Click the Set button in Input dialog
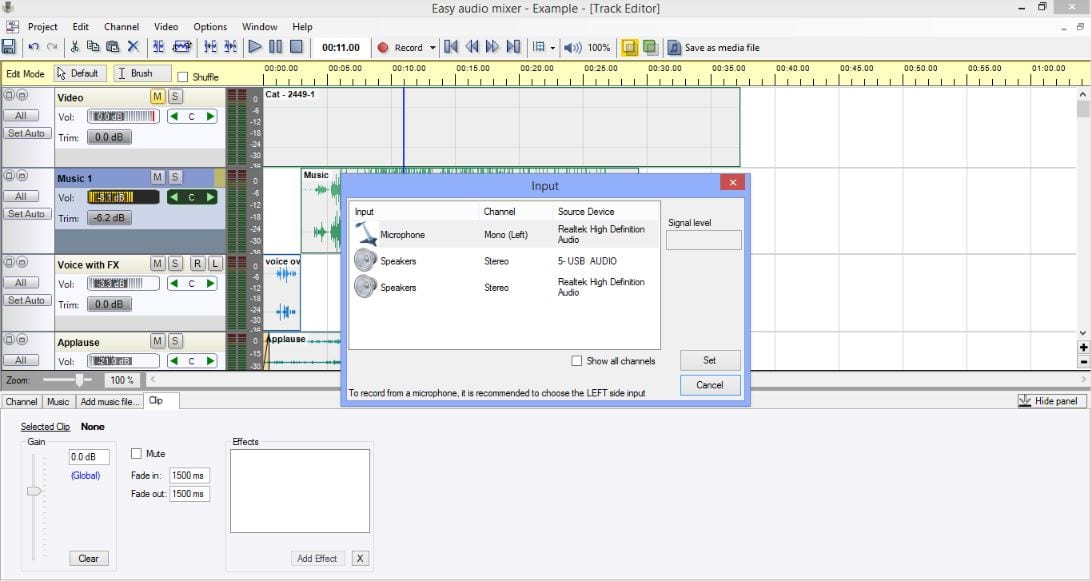1091x581 pixels. click(710, 360)
